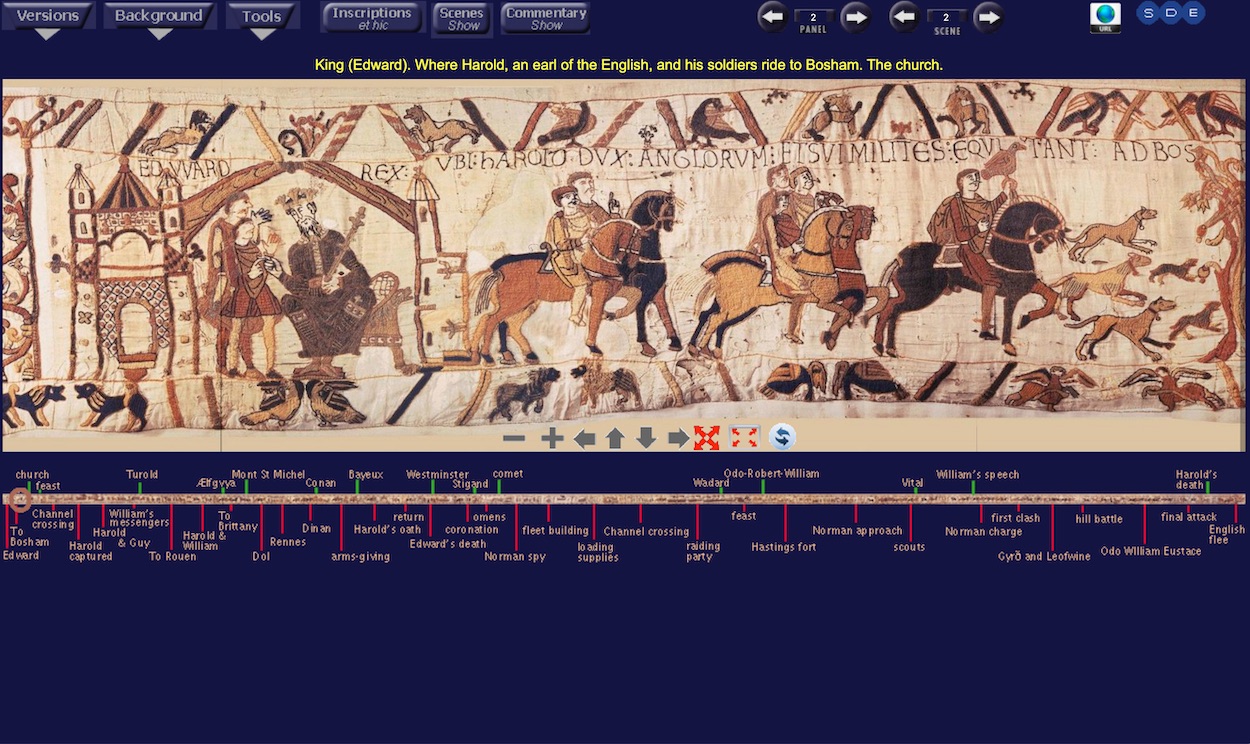Click the blue refresh view icon
This screenshot has height=744, width=1250.
pos(782,437)
